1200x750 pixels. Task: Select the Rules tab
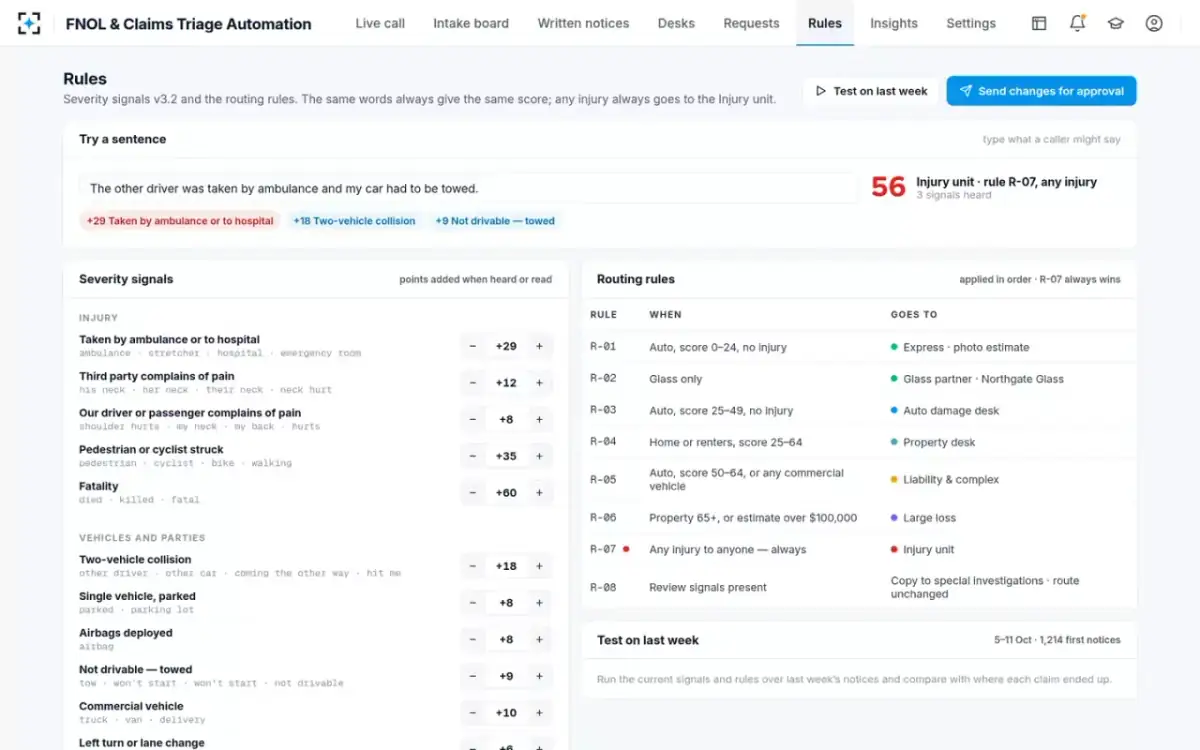(825, 23)
